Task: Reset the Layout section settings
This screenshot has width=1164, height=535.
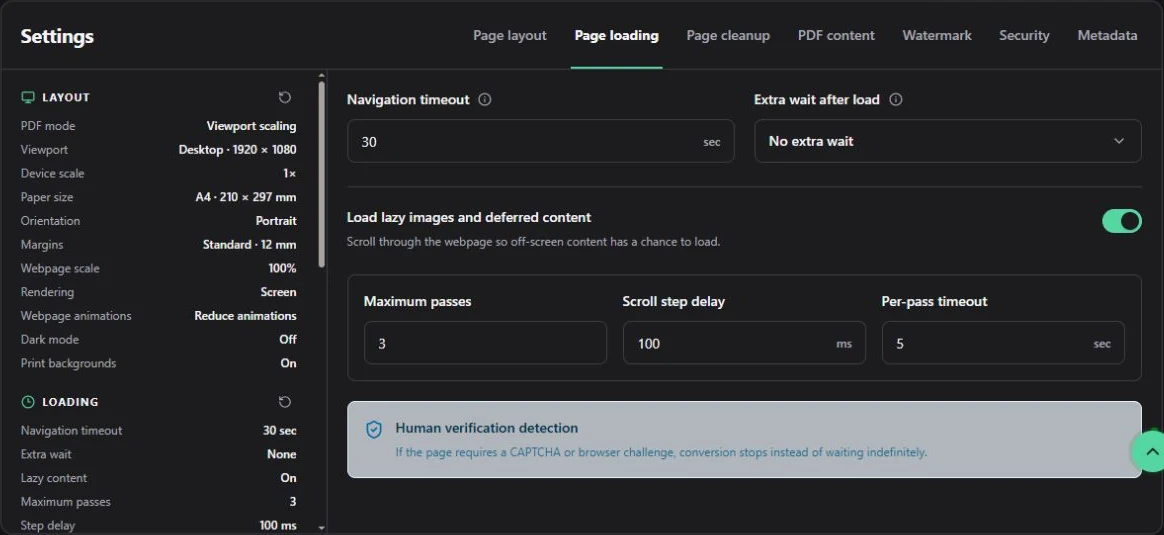Action: [x=285, y=97]
